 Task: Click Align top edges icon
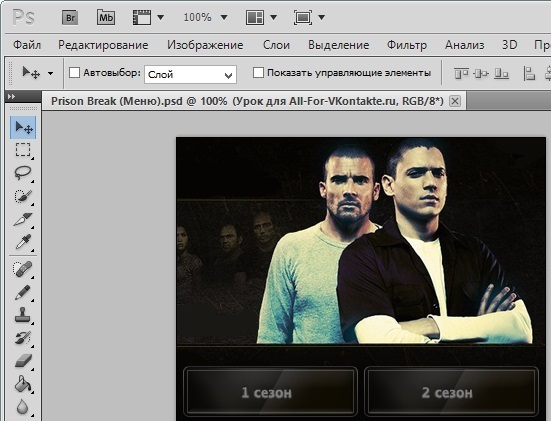(461, 74)
